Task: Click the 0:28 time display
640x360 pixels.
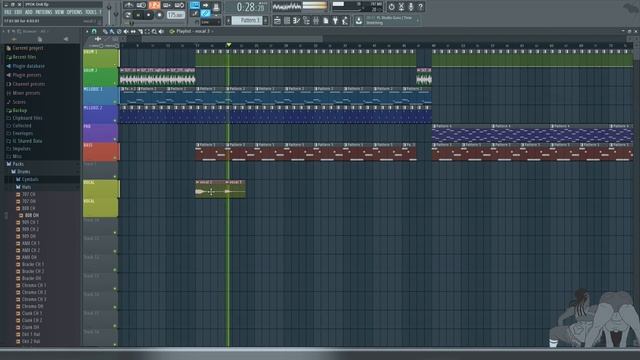Action: click(x=251, y=7)
